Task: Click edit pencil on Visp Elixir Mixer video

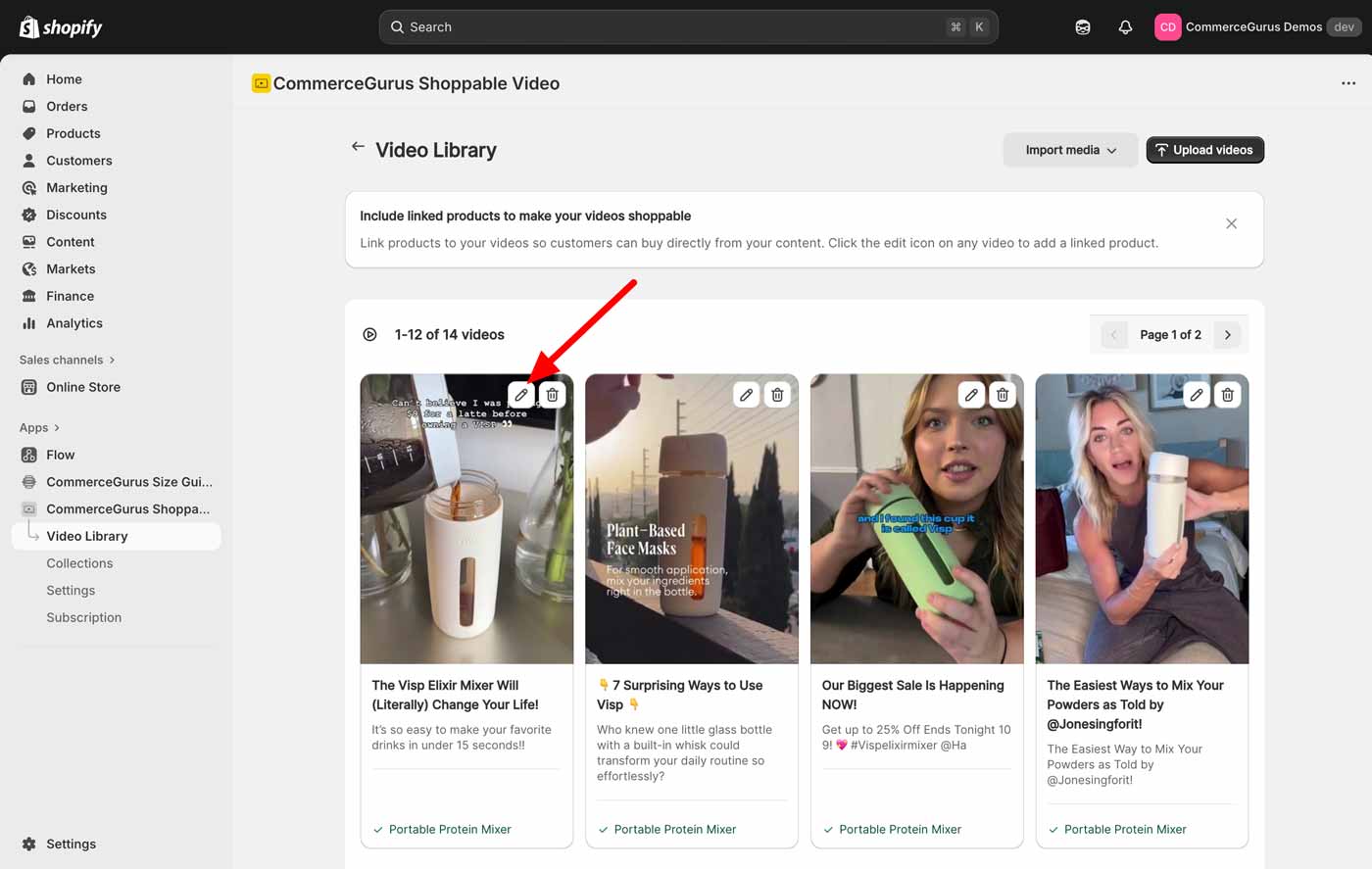Action: pos(521,395)
